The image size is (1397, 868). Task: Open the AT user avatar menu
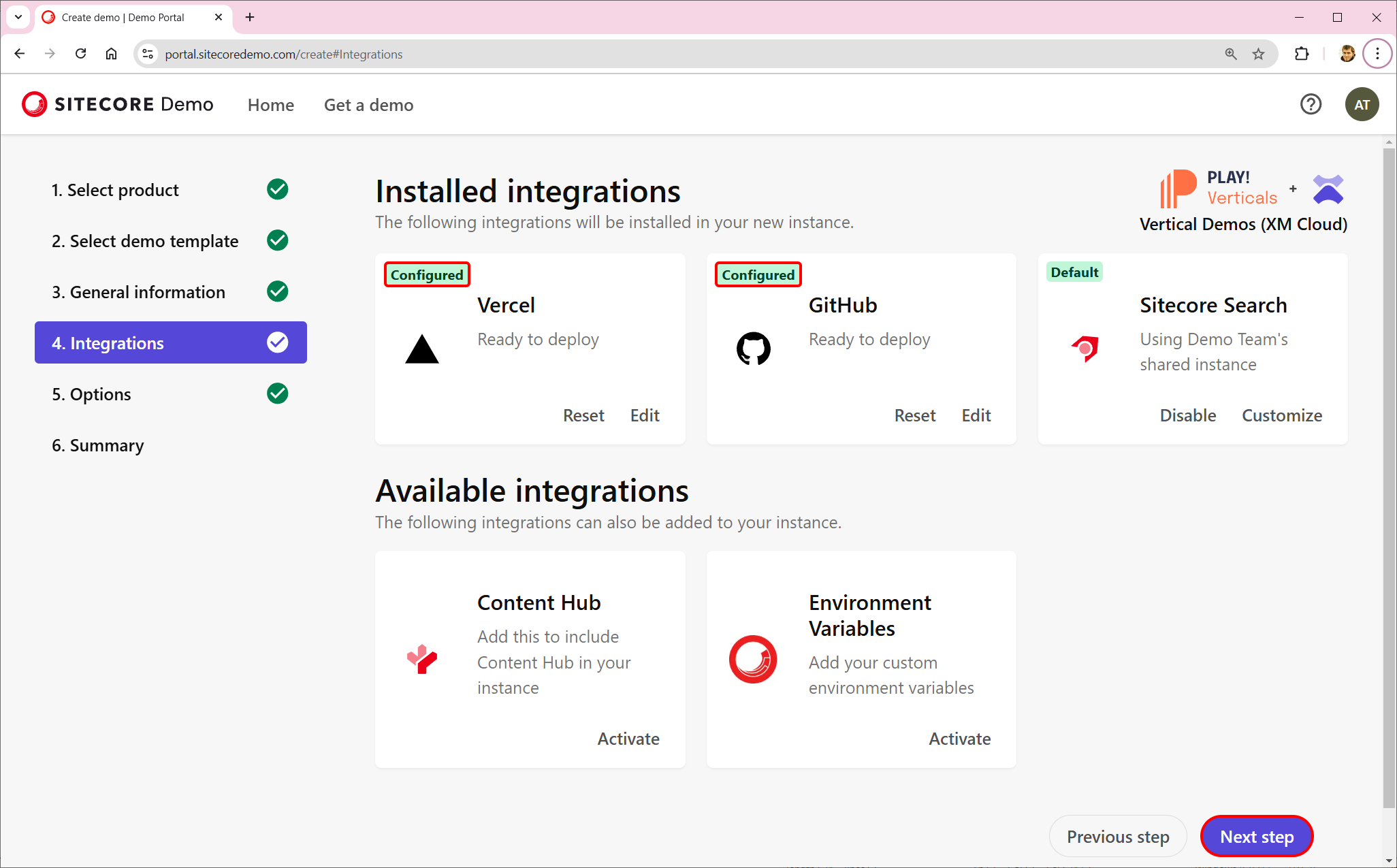pyautogui.click(x=1361, y=104)
